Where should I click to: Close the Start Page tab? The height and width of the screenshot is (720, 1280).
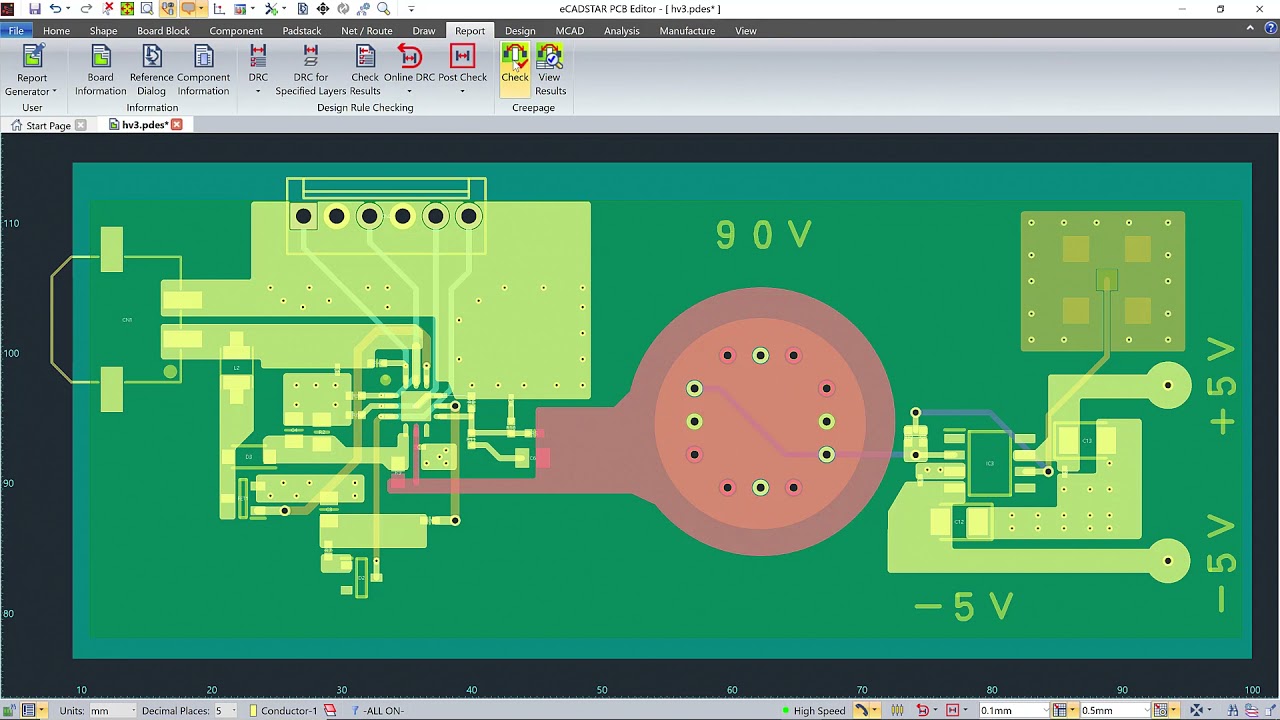[81, 125]
